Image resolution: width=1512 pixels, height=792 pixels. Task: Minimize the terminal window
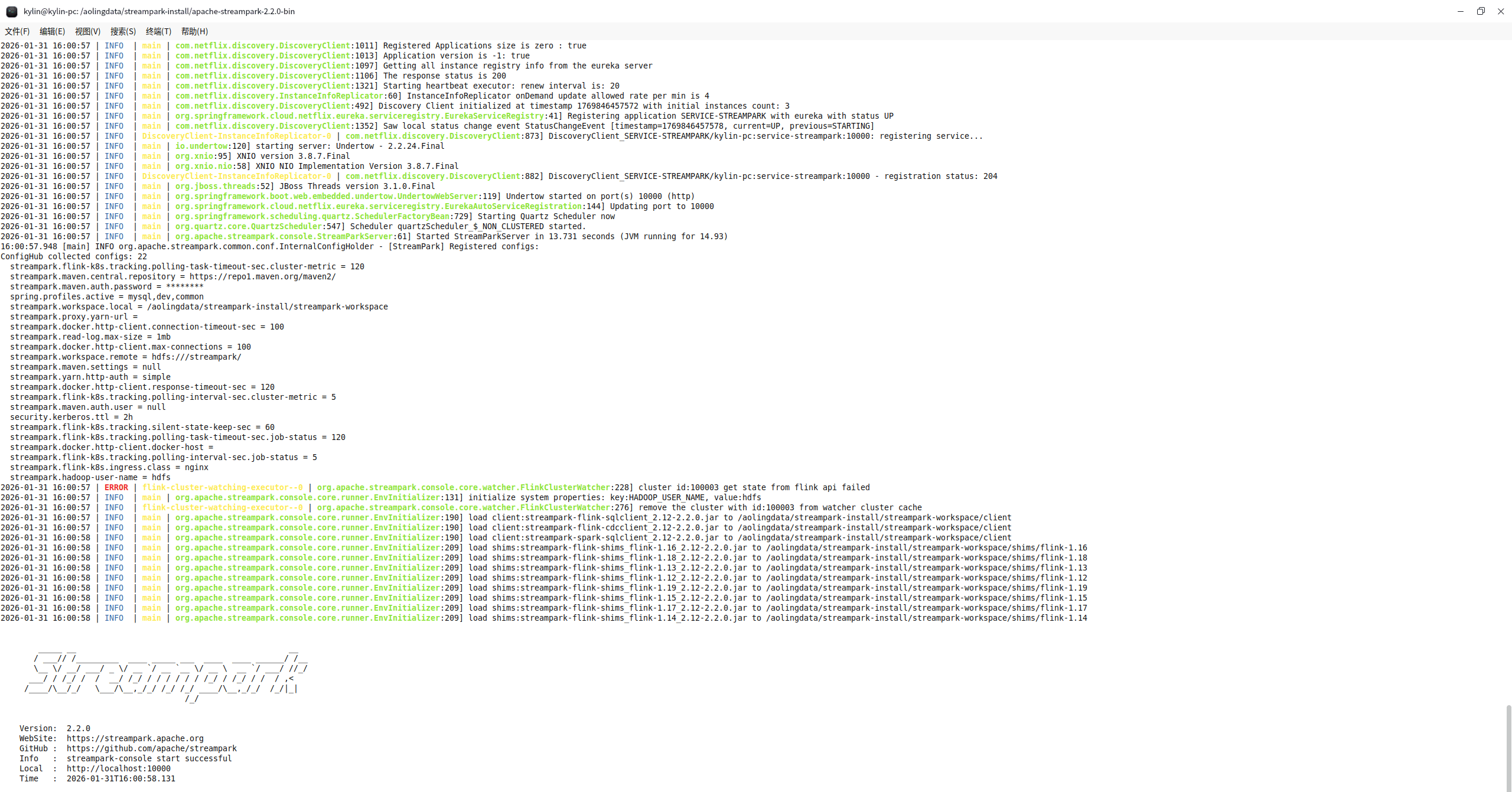pyautogui.click(x=1461, y=11)
